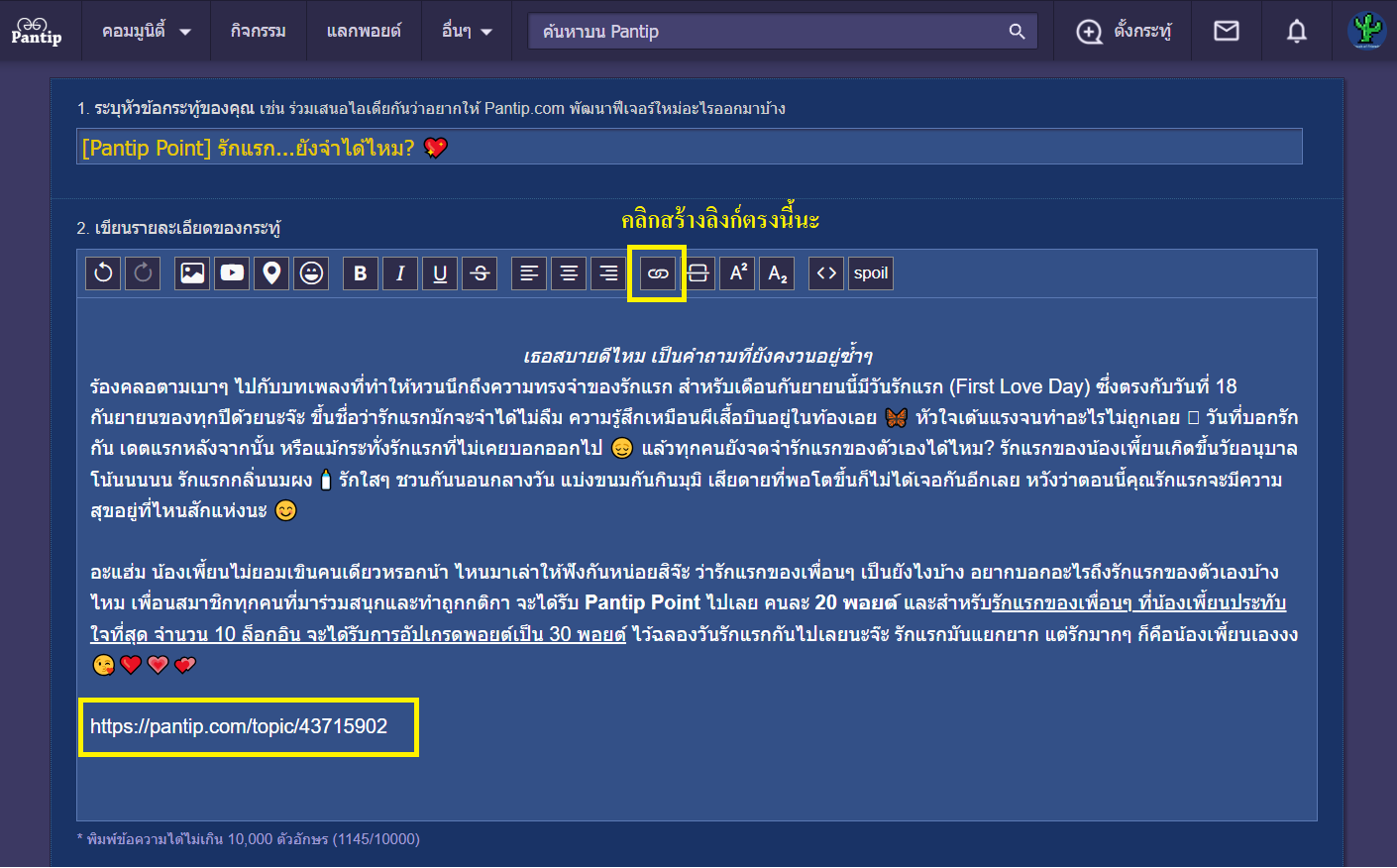Click the https://pantip.com/topic/43715902 text
This screenshot has height=868, width=1397.
(239, 726)
